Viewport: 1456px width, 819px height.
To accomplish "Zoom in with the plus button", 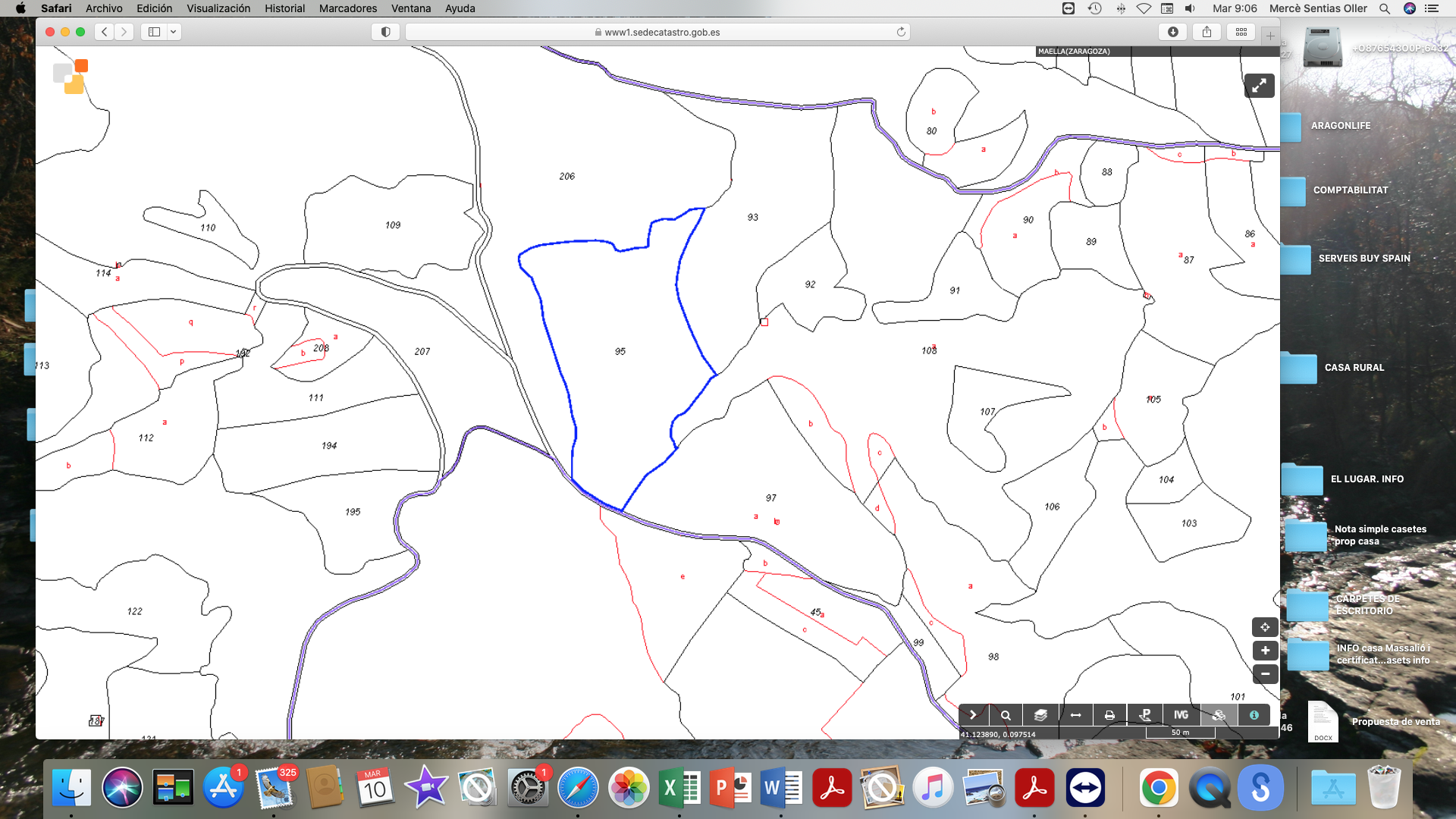I will pyautogui.click(x=1265, y=651).
